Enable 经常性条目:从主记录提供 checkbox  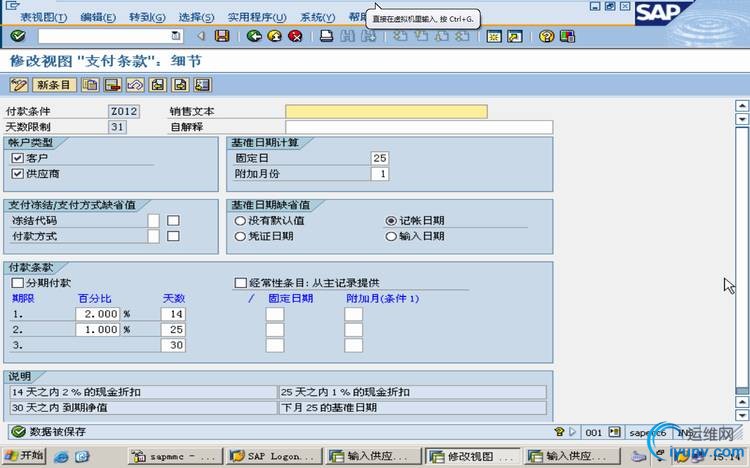(241, 283)
